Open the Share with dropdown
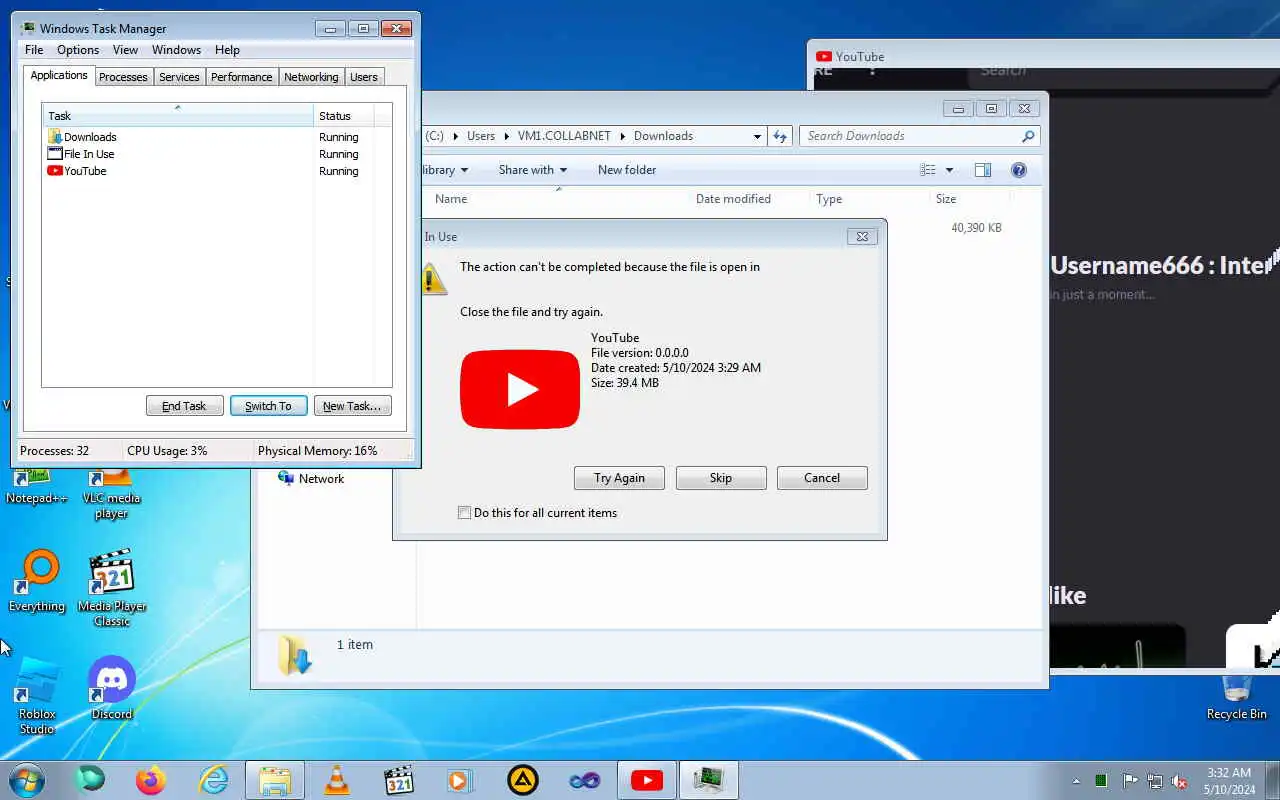The width and height of the screenshot is (1280, 800). tap(533, 170)
